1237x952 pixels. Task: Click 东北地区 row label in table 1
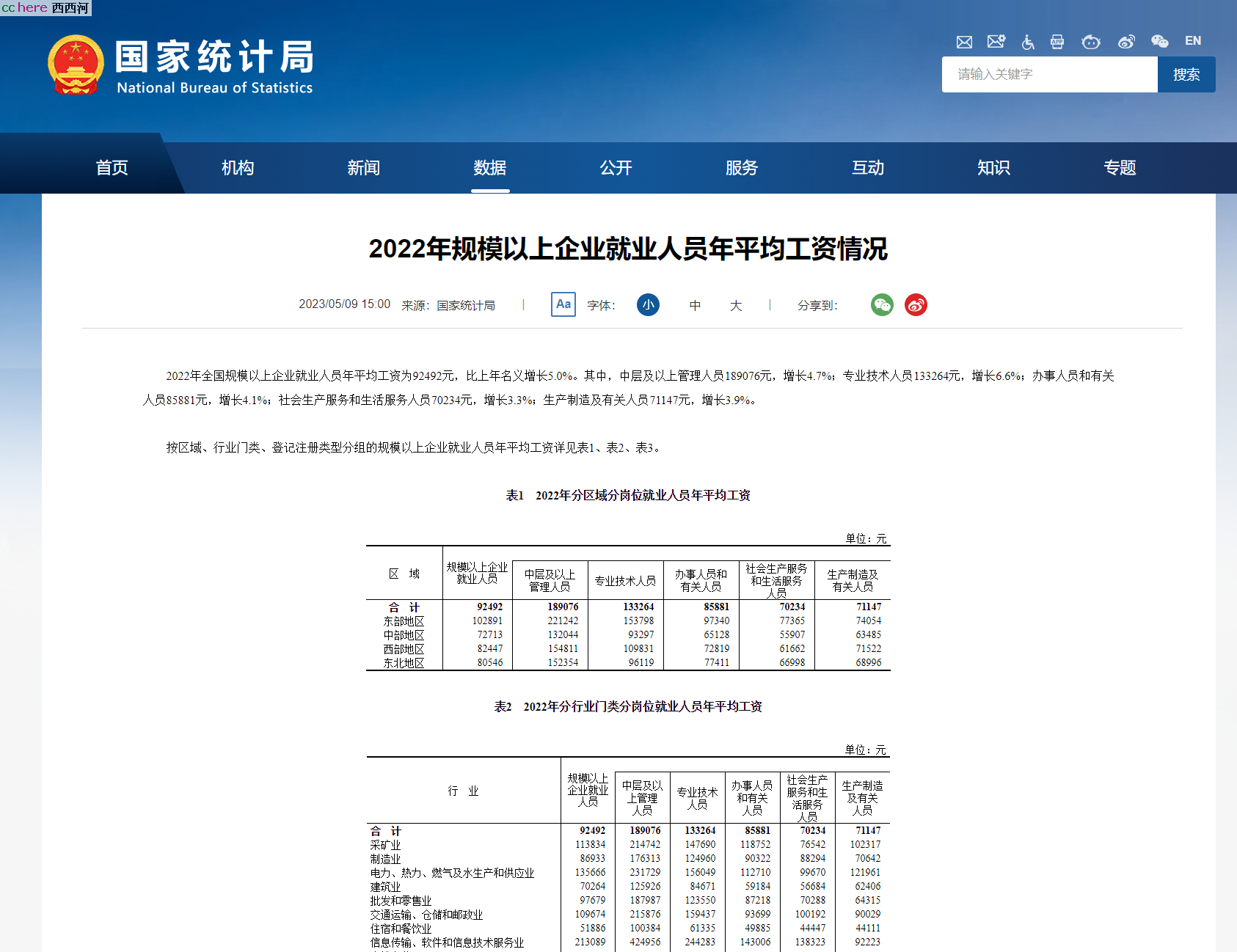404,663
